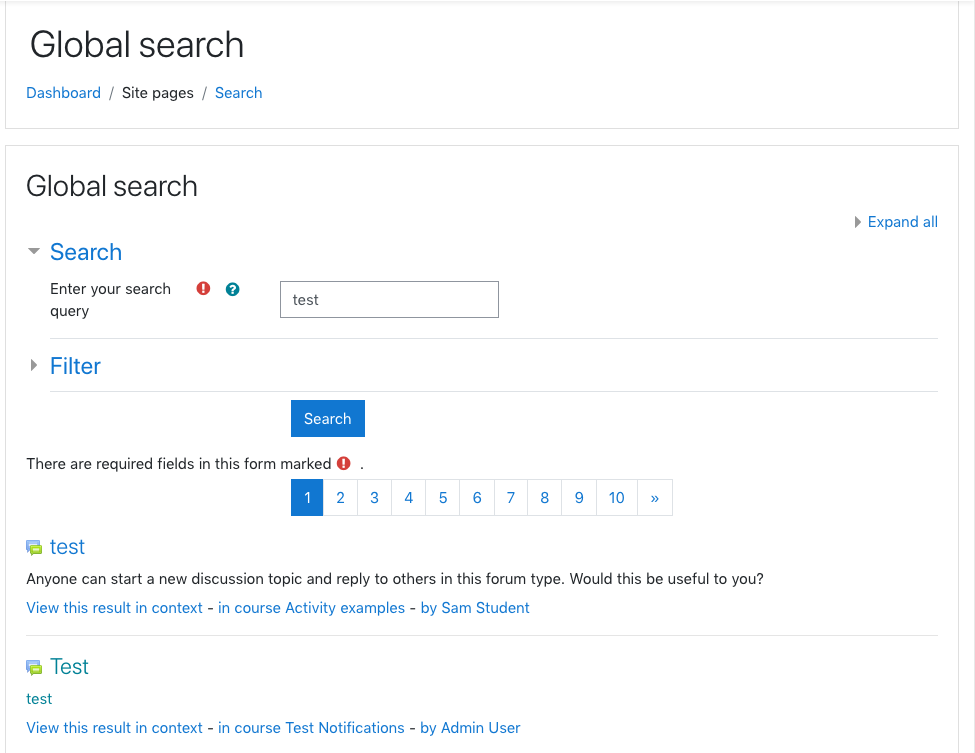Expand the Filter section
Screen dimensions: 975x753
pyautogui.click(x=34, y=366)
